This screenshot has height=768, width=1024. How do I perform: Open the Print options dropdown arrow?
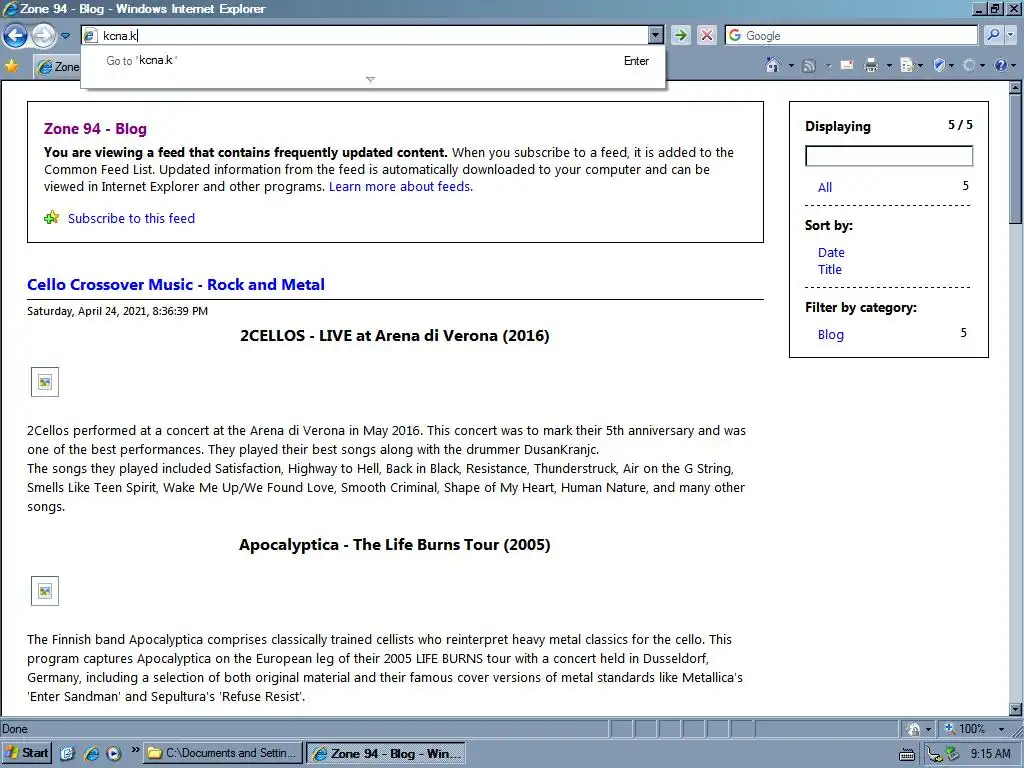click(888, 65)
